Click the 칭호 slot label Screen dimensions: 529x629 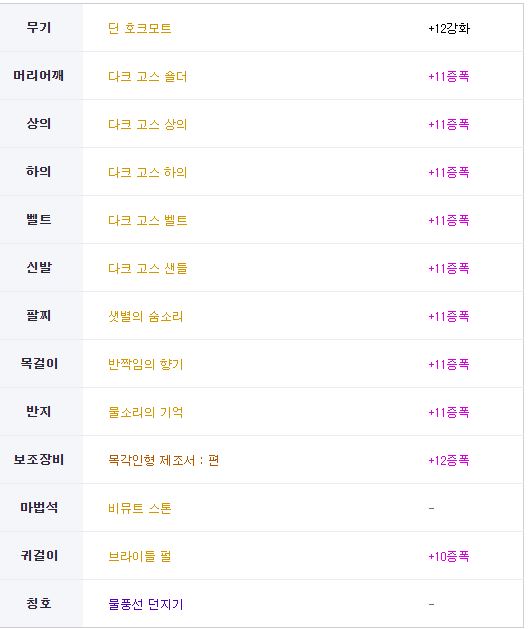coord(39,603)
